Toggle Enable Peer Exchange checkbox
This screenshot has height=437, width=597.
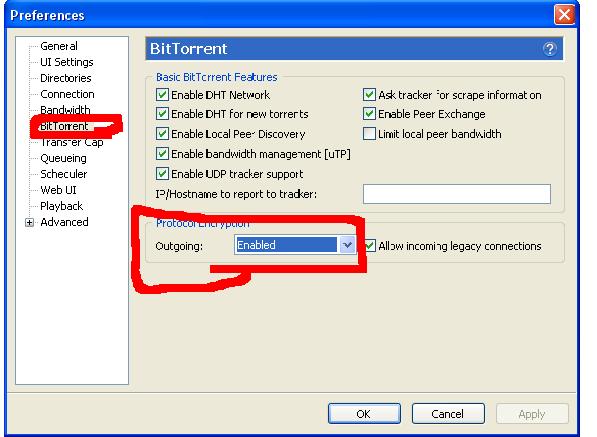tap(369, 113)
